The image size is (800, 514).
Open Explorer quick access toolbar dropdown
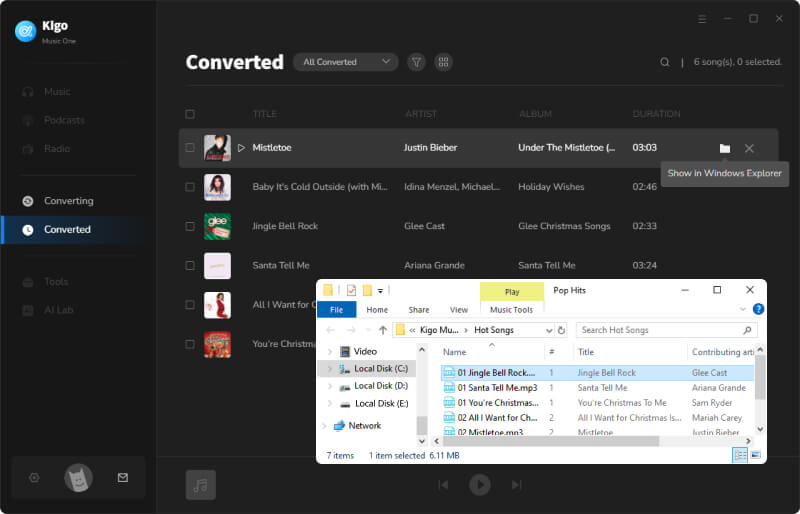tap(381, 291)
